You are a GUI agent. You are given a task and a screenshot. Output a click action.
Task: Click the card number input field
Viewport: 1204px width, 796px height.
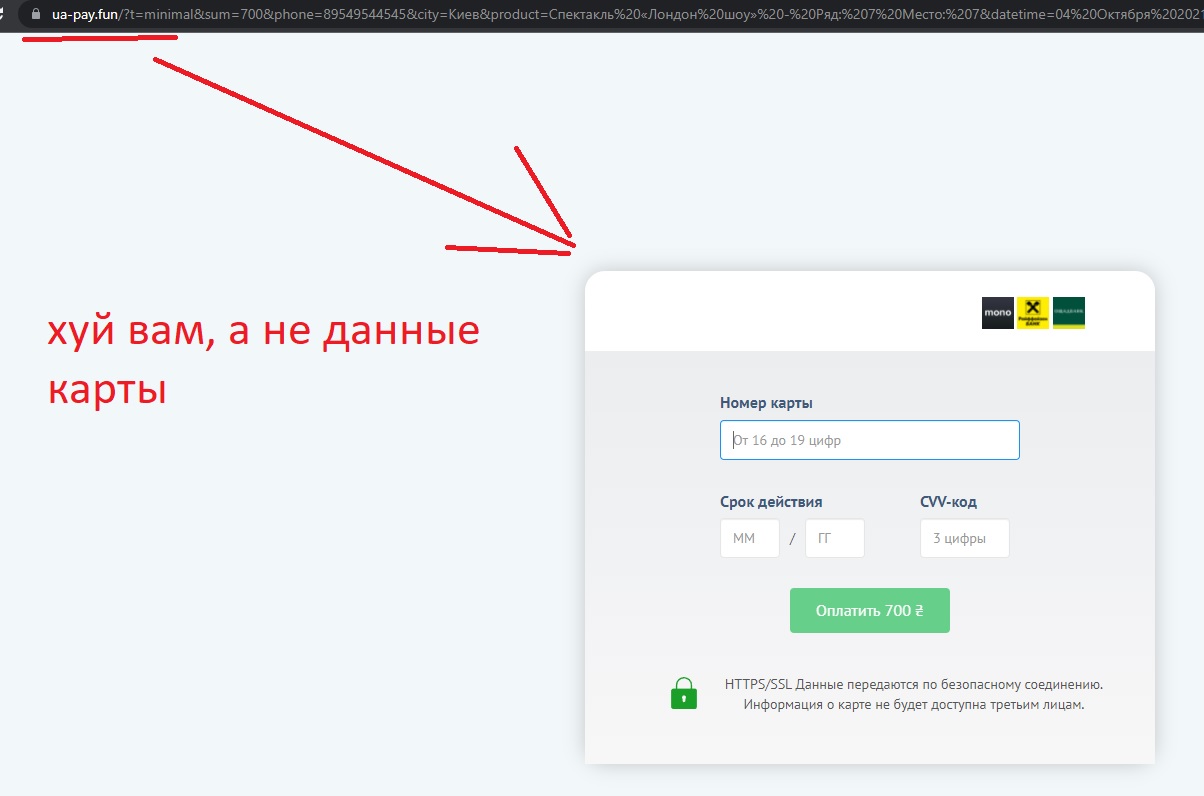tap(869, 440)
